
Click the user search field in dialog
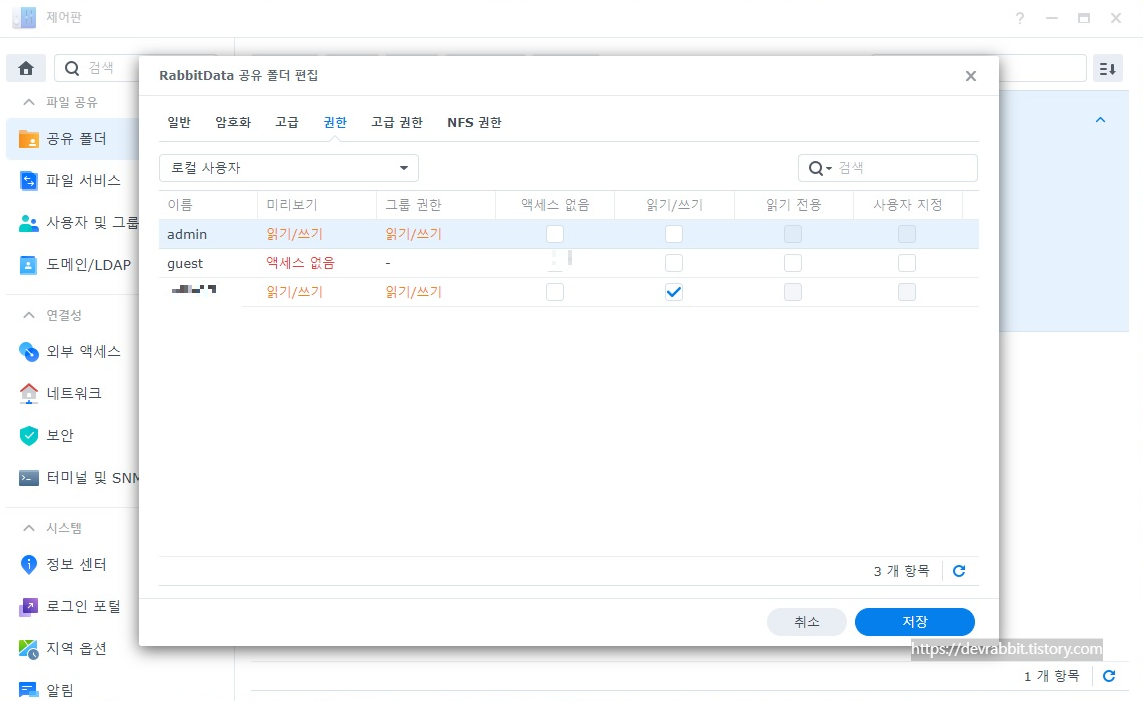[x=888, y=168]
